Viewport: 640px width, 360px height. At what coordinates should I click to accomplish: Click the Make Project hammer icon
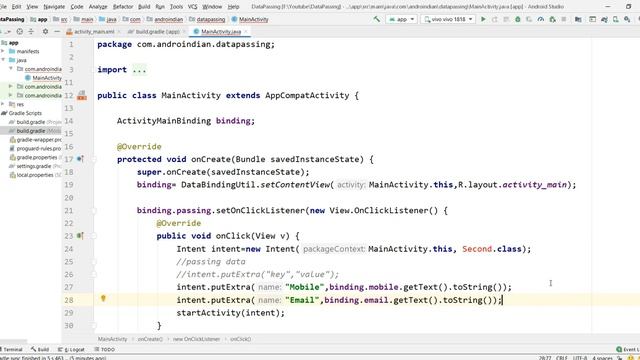376,19
